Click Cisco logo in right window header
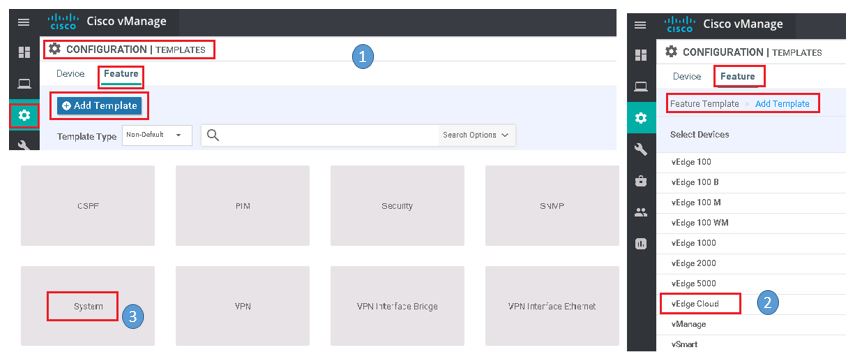Viewport: 851px width, 361px height. (679, 24)
